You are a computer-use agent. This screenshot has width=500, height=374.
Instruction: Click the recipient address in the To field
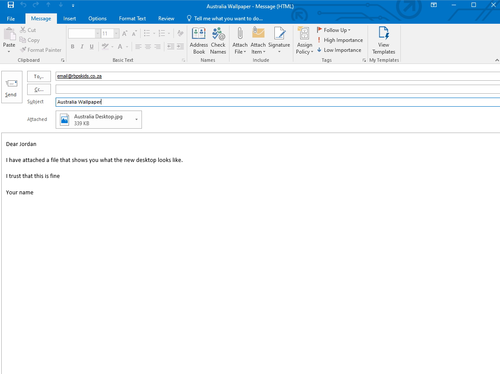pyautogui.click(x=79, y=76)
